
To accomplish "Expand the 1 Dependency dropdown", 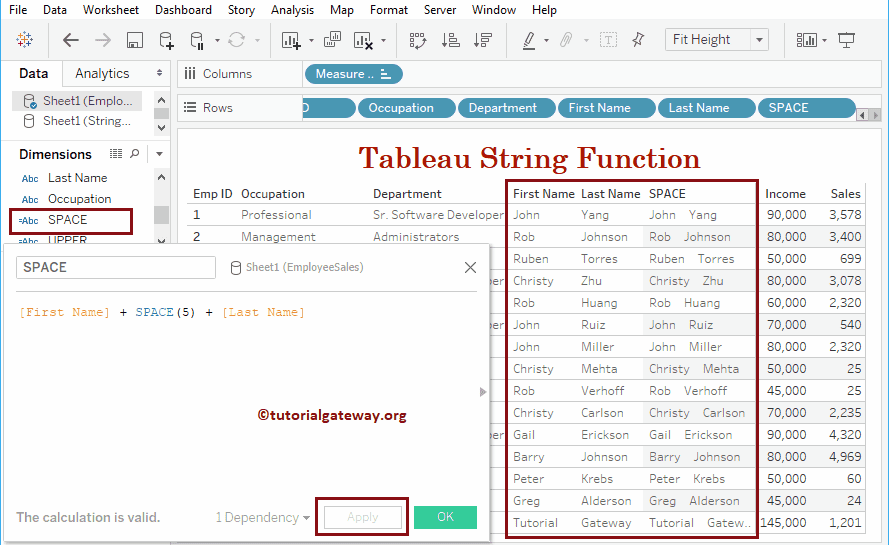I will pyautogui.click(x=263, y=517).
